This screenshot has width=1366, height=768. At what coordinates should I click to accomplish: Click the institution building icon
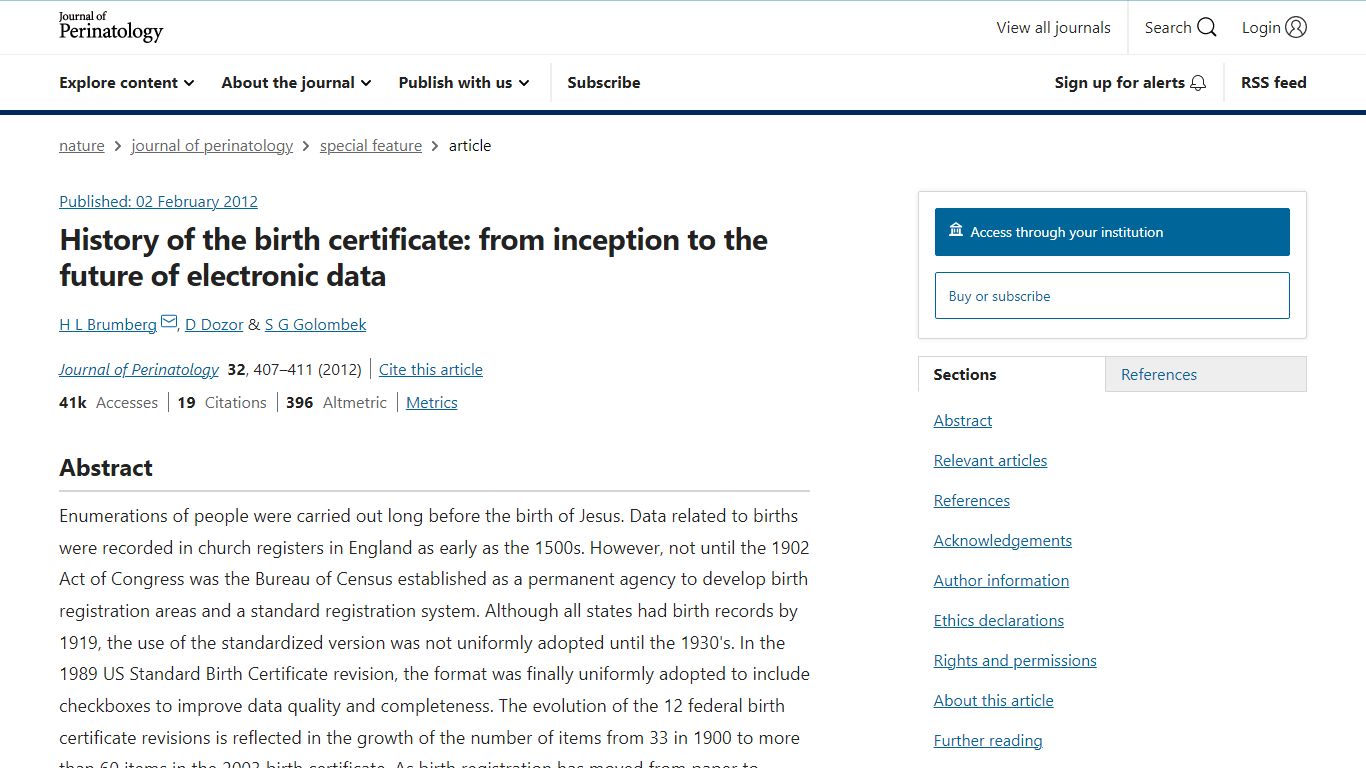point(956,231)
